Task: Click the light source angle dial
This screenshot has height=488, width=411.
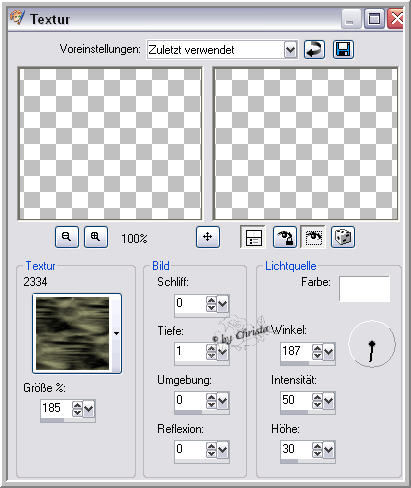Action: click(x=372, y=344)
